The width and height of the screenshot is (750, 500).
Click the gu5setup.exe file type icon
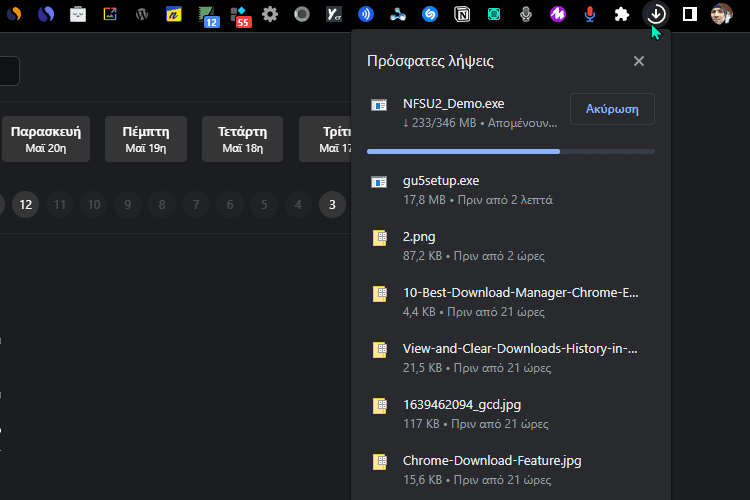[x=379, y=182]
